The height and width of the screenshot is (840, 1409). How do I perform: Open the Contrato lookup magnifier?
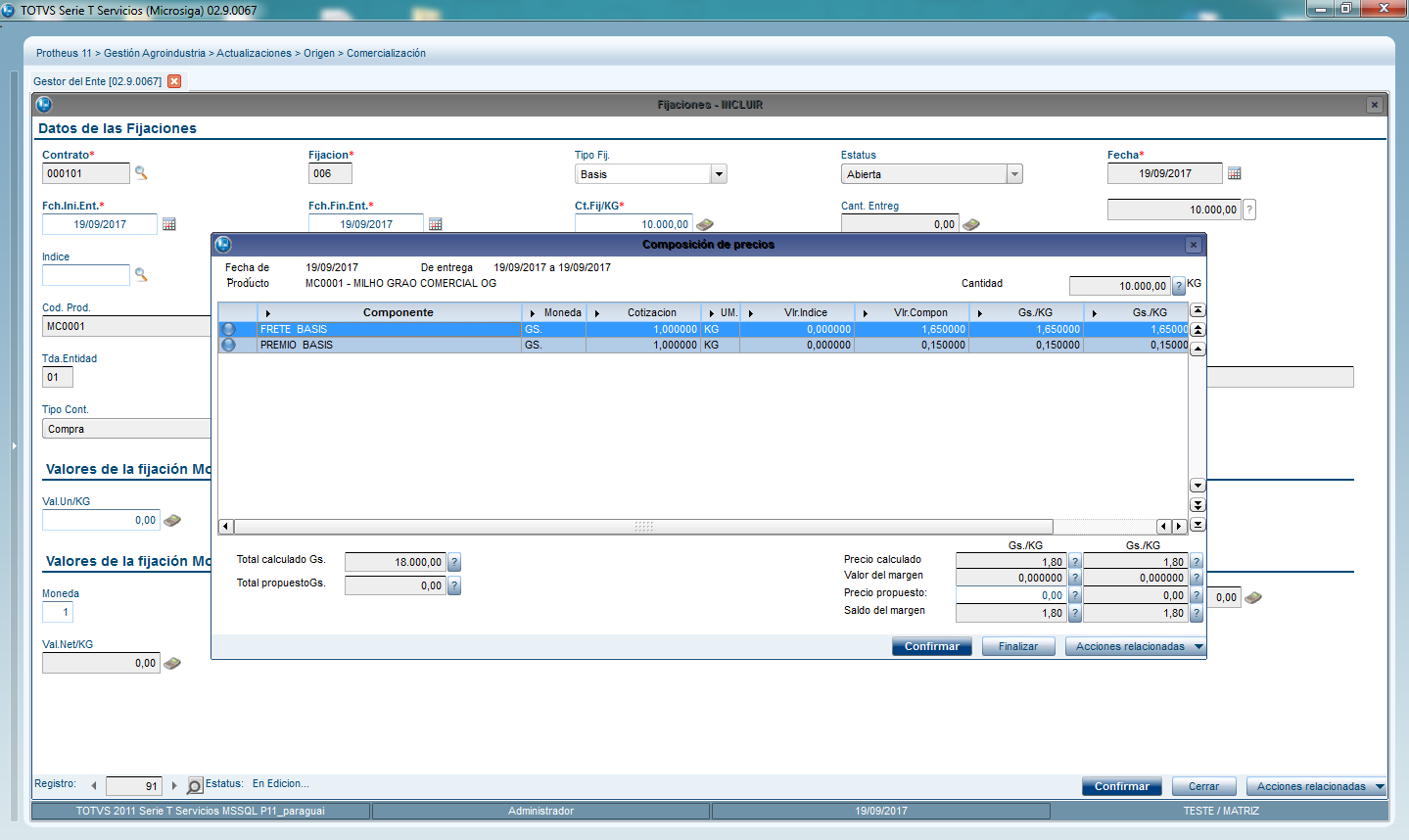[141, 173]
